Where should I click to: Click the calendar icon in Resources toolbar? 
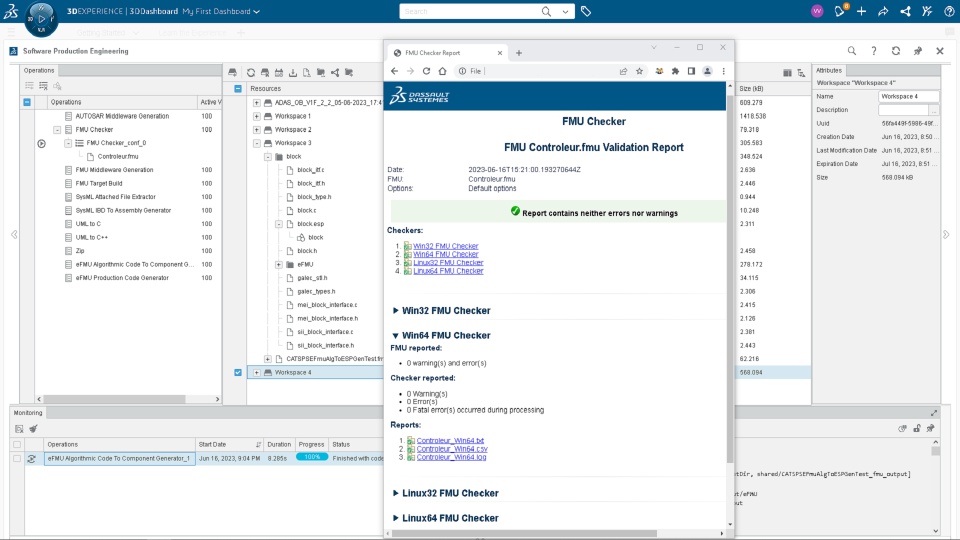[279, 72]
